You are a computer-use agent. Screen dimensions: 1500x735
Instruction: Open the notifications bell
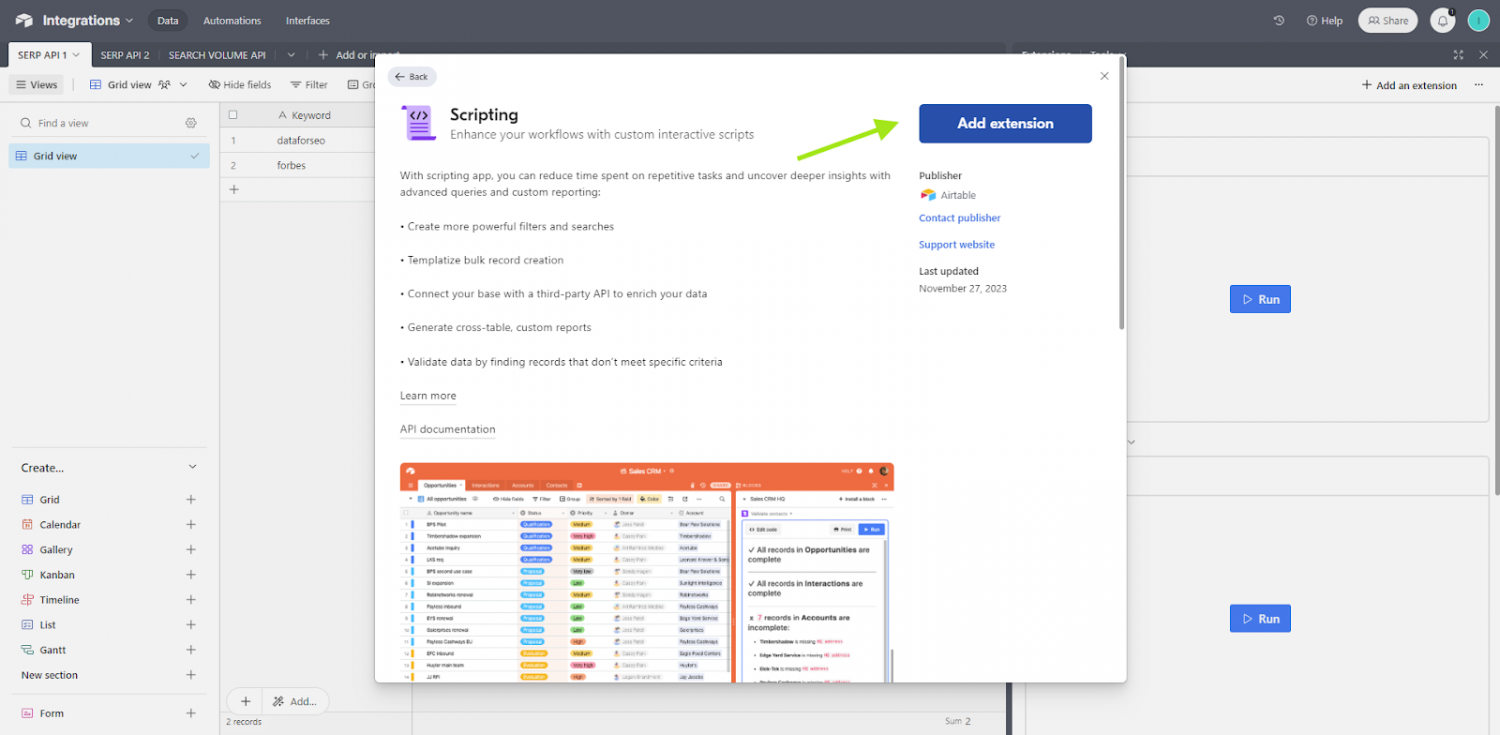(x=1441, y=20)
